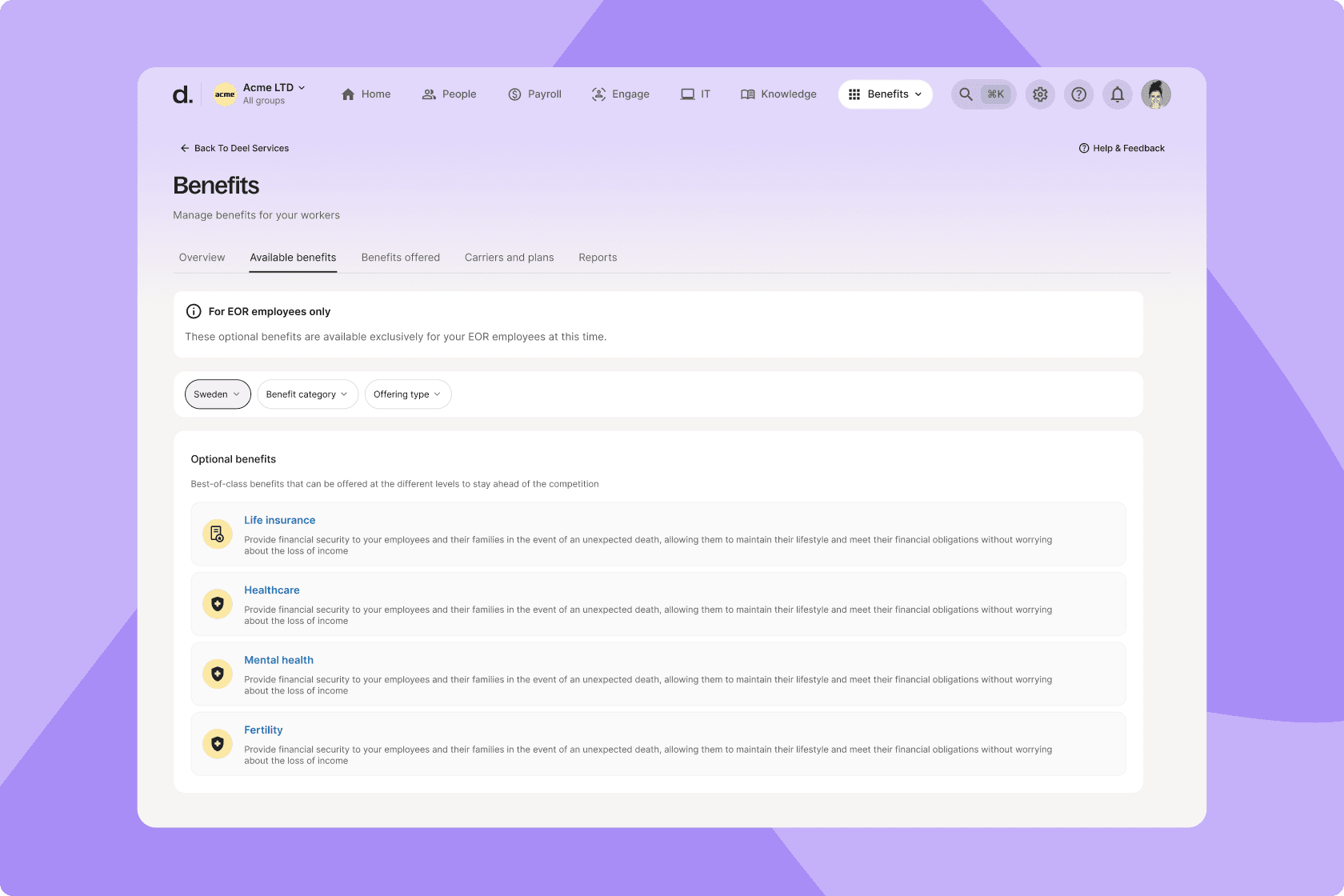Open the Mental health benefit link
Screen dimensions: 1344x896
click(x=278, y=660)
